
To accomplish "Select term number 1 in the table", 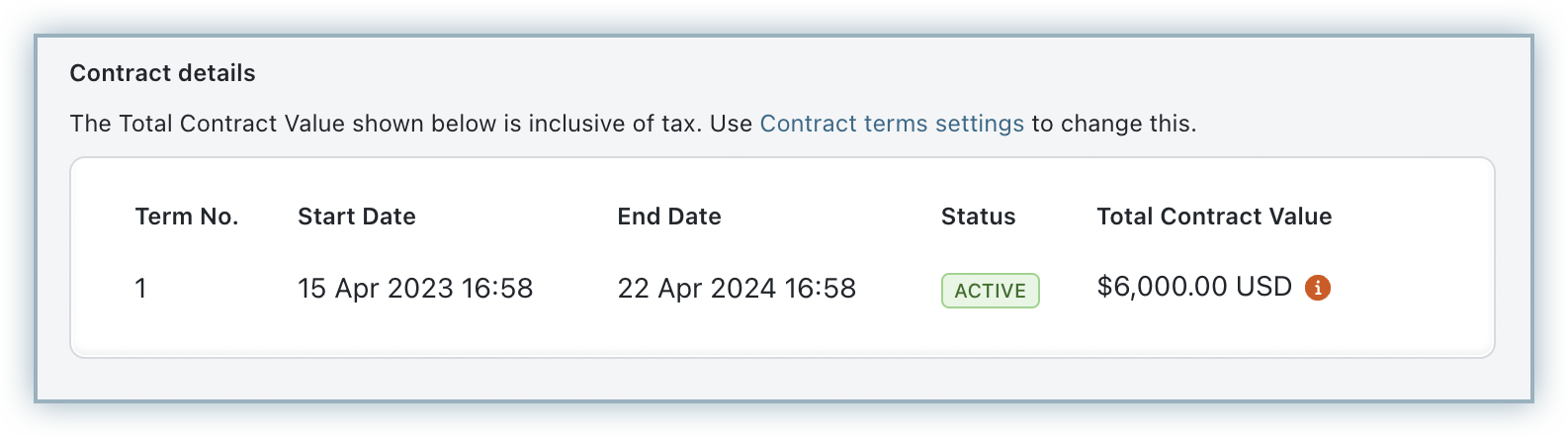I will (x=141, y=289).
